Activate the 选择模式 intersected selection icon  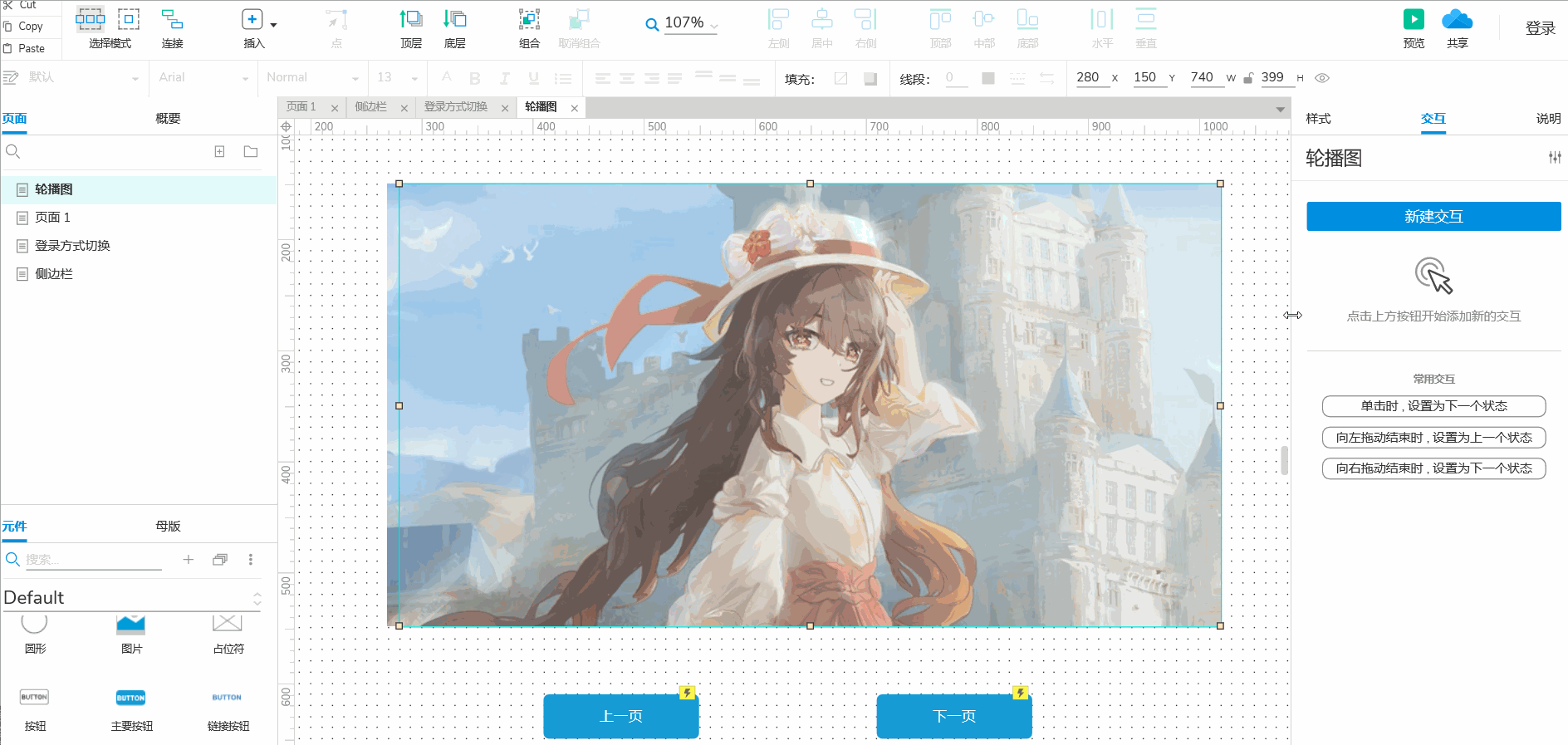[x=90, y=18]
